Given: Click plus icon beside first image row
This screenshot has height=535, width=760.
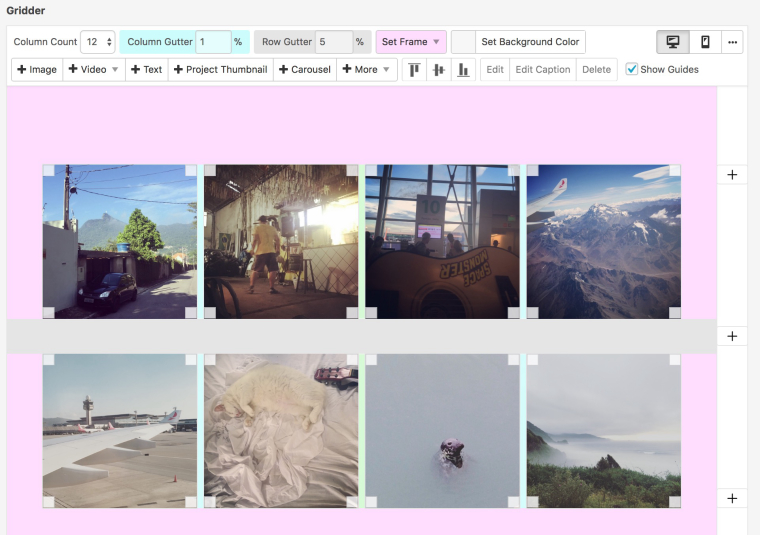Looking at the screenshot, I should point(732,175).
